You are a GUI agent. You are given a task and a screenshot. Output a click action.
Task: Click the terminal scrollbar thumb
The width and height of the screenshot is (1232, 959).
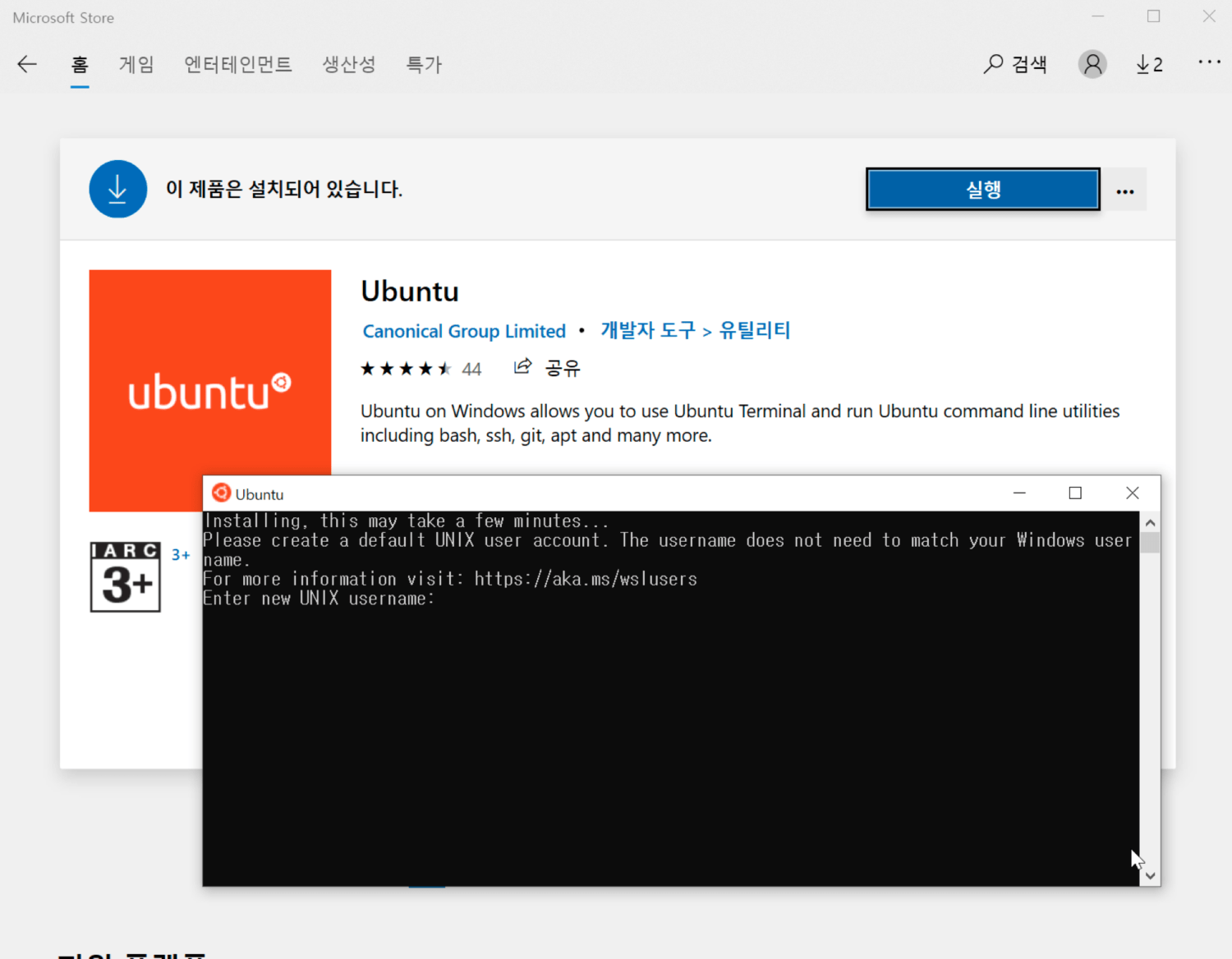click(x=1150, y=543)
